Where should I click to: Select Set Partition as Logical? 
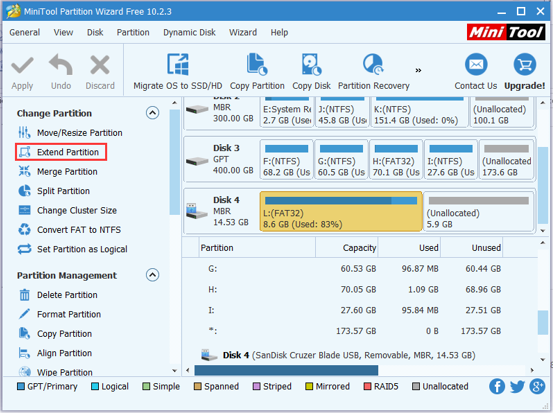pyautogui.click(x=73, y=249)
